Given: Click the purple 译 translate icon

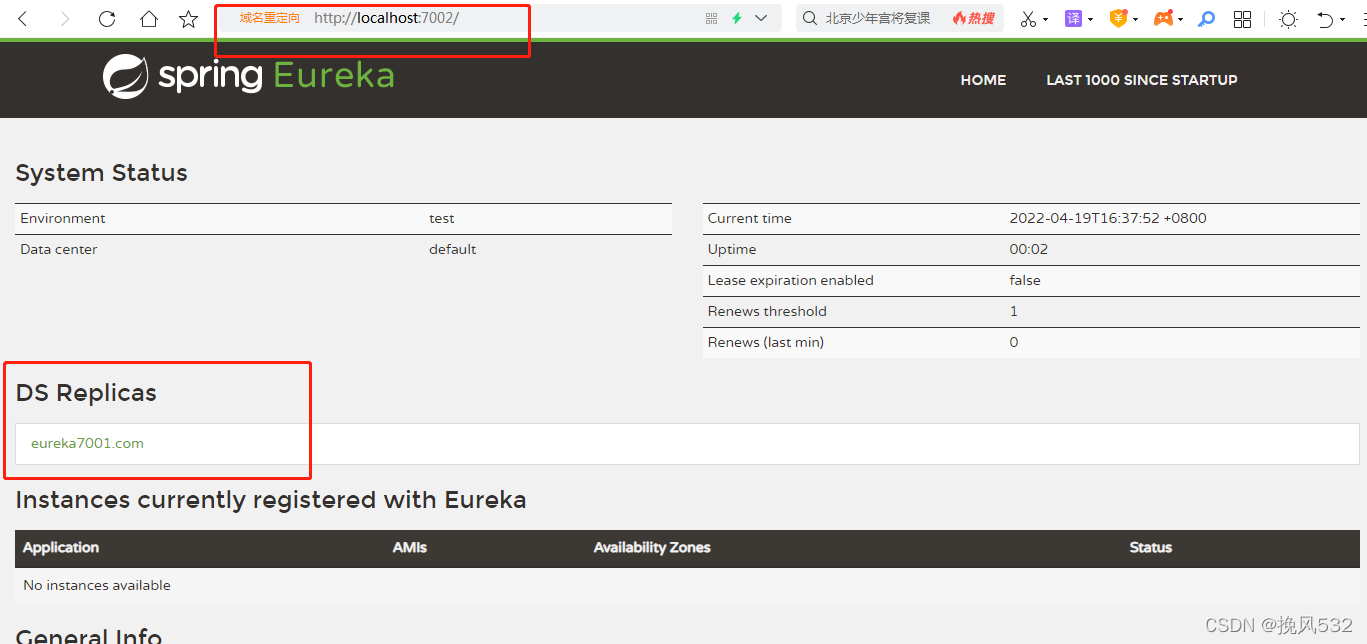Looking at the screenshot, I should pyautogui.click(x=1073, y=19).
